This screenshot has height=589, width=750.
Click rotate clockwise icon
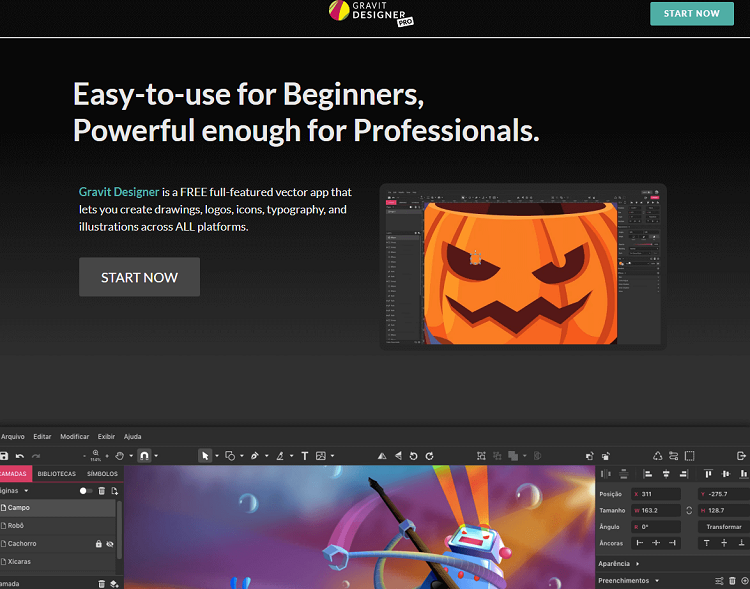pos(430,456)
